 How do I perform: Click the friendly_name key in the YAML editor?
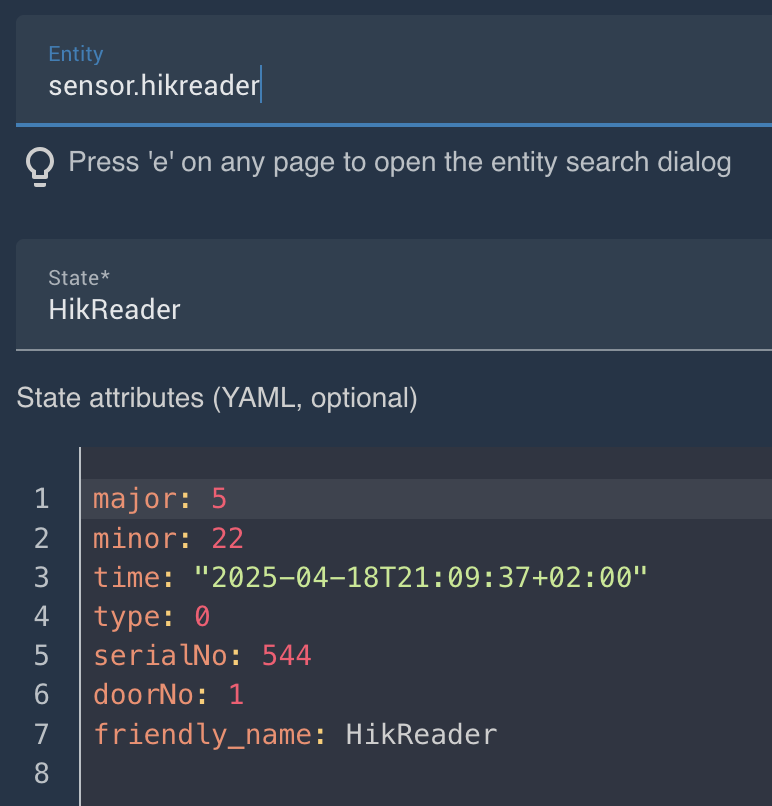click(x=203, y=735)
